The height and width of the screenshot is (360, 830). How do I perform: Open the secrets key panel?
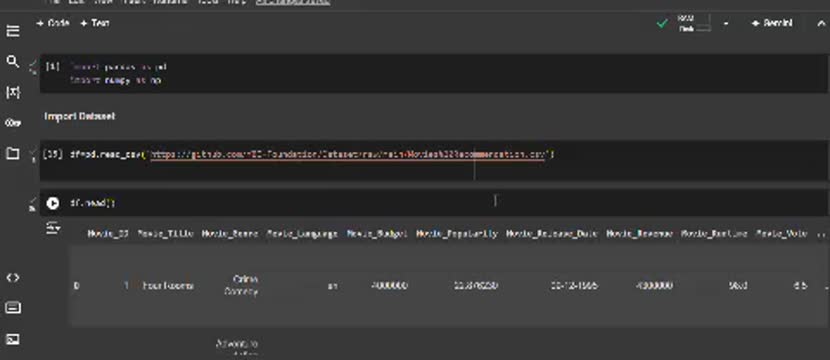13,123
